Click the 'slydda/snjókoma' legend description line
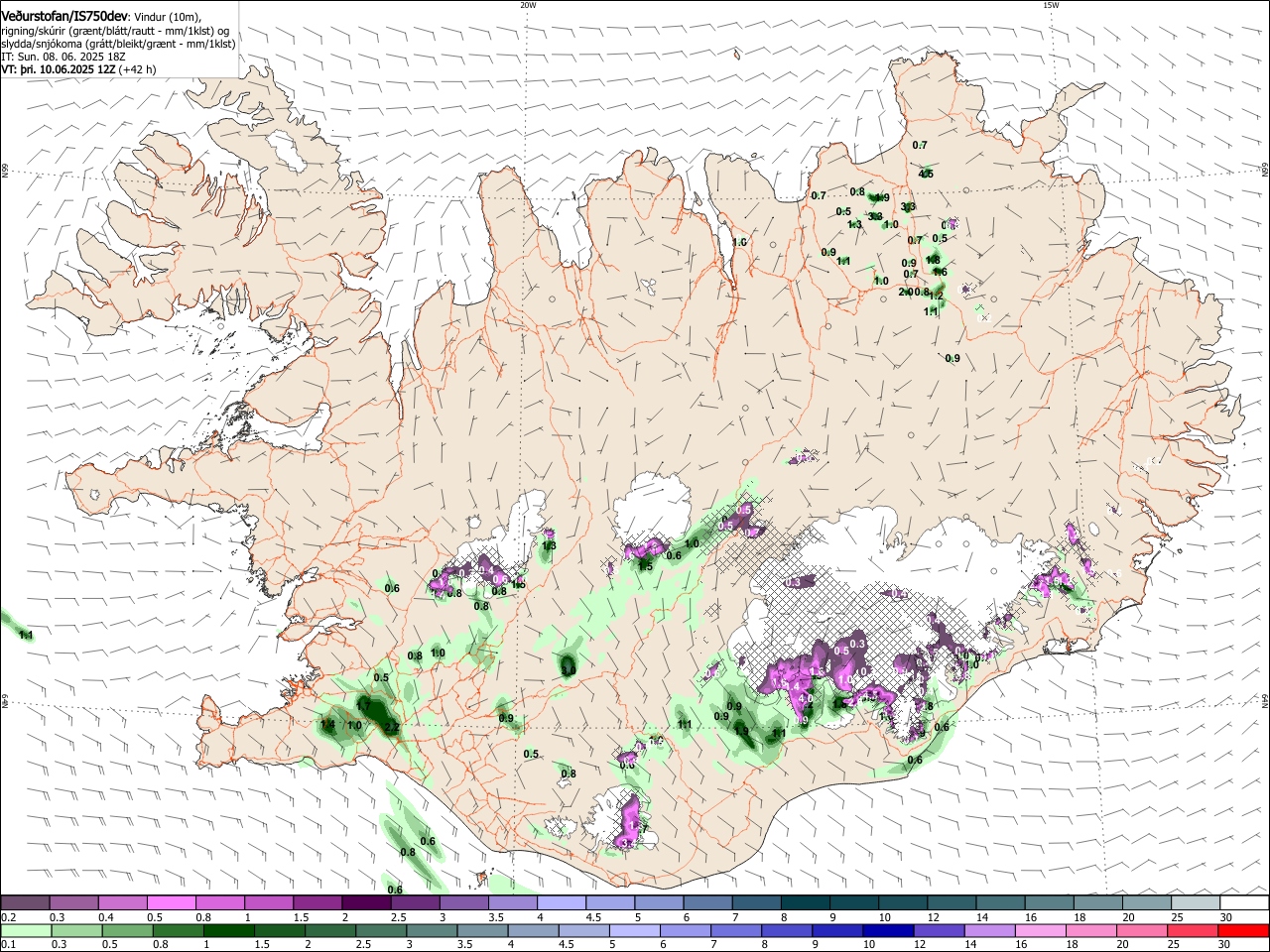This screenshot has height=952, width=1270. point(118,44)
